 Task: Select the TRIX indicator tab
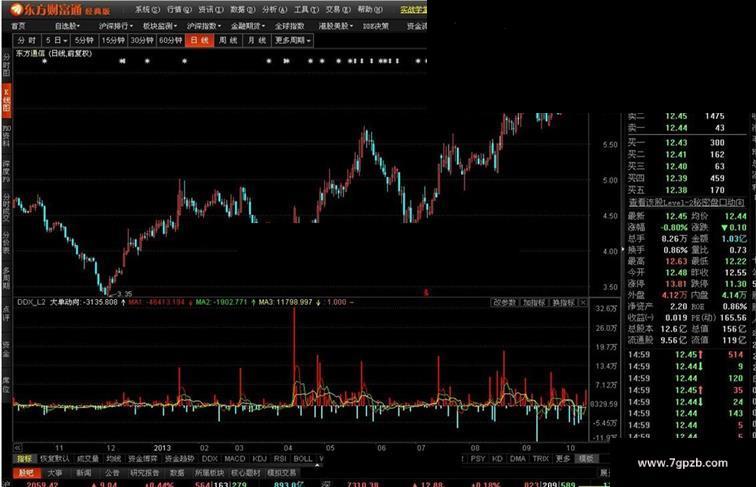click(x=540, y=459)
